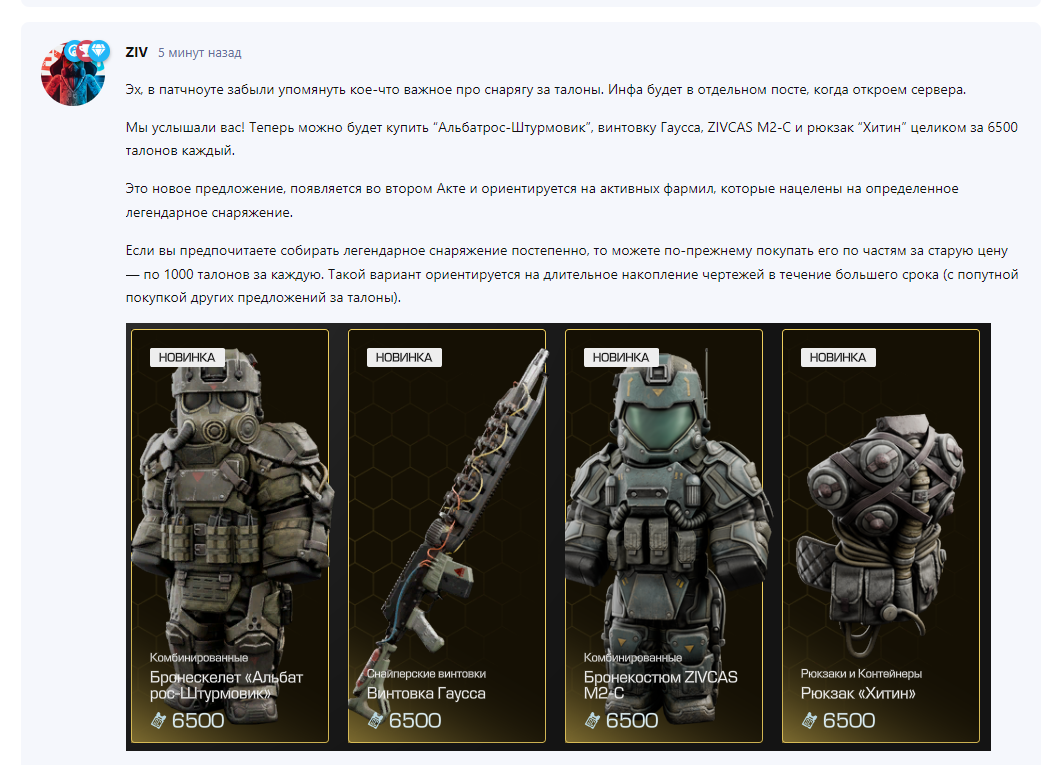Click the 6500 price on the Альбатрос card
The height and width of the screenshot is (765, 1055).
click(x=198, y=721)
